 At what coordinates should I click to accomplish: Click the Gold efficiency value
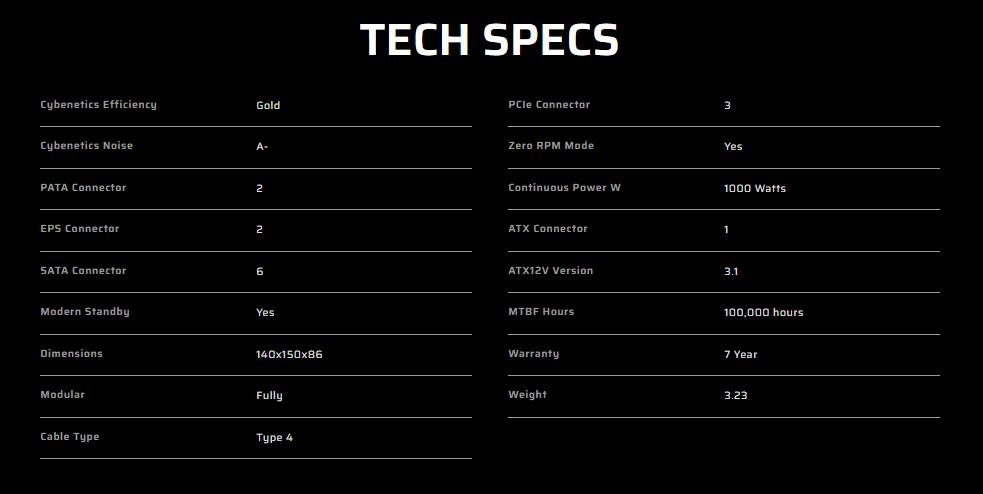coord(268,105)
